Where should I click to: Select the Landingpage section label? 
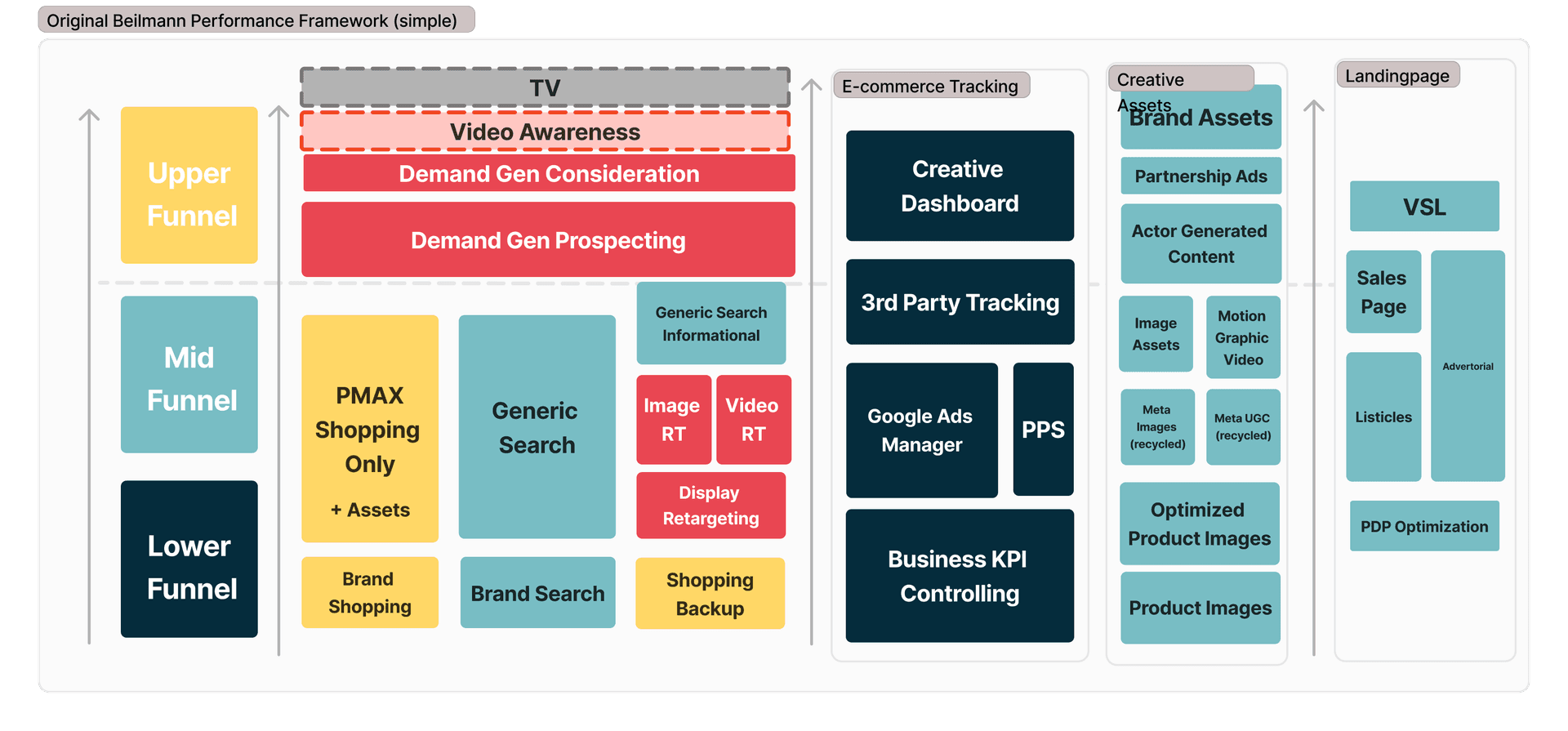(1397, 75)
